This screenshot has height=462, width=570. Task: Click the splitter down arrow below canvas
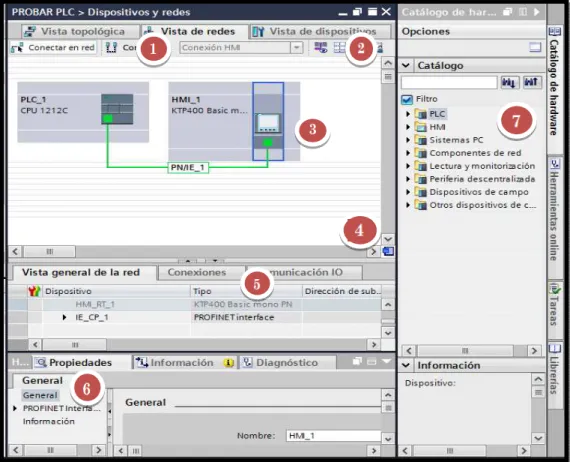(215, 261)
